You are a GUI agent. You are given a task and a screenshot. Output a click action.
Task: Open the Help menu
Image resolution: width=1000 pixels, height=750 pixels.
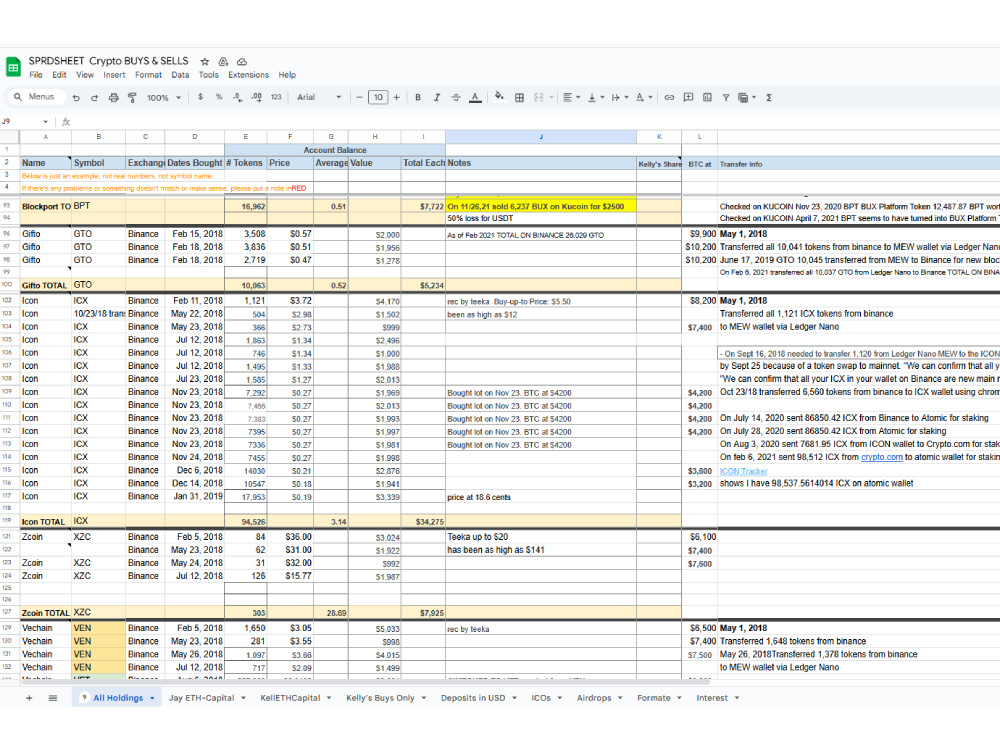click(287, 75)
